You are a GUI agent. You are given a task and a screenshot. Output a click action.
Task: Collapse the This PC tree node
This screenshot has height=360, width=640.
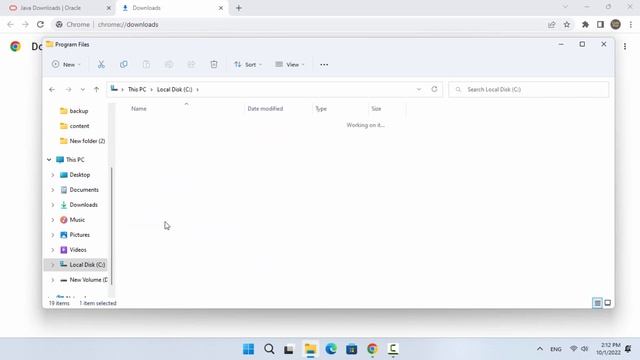(49, 160)
